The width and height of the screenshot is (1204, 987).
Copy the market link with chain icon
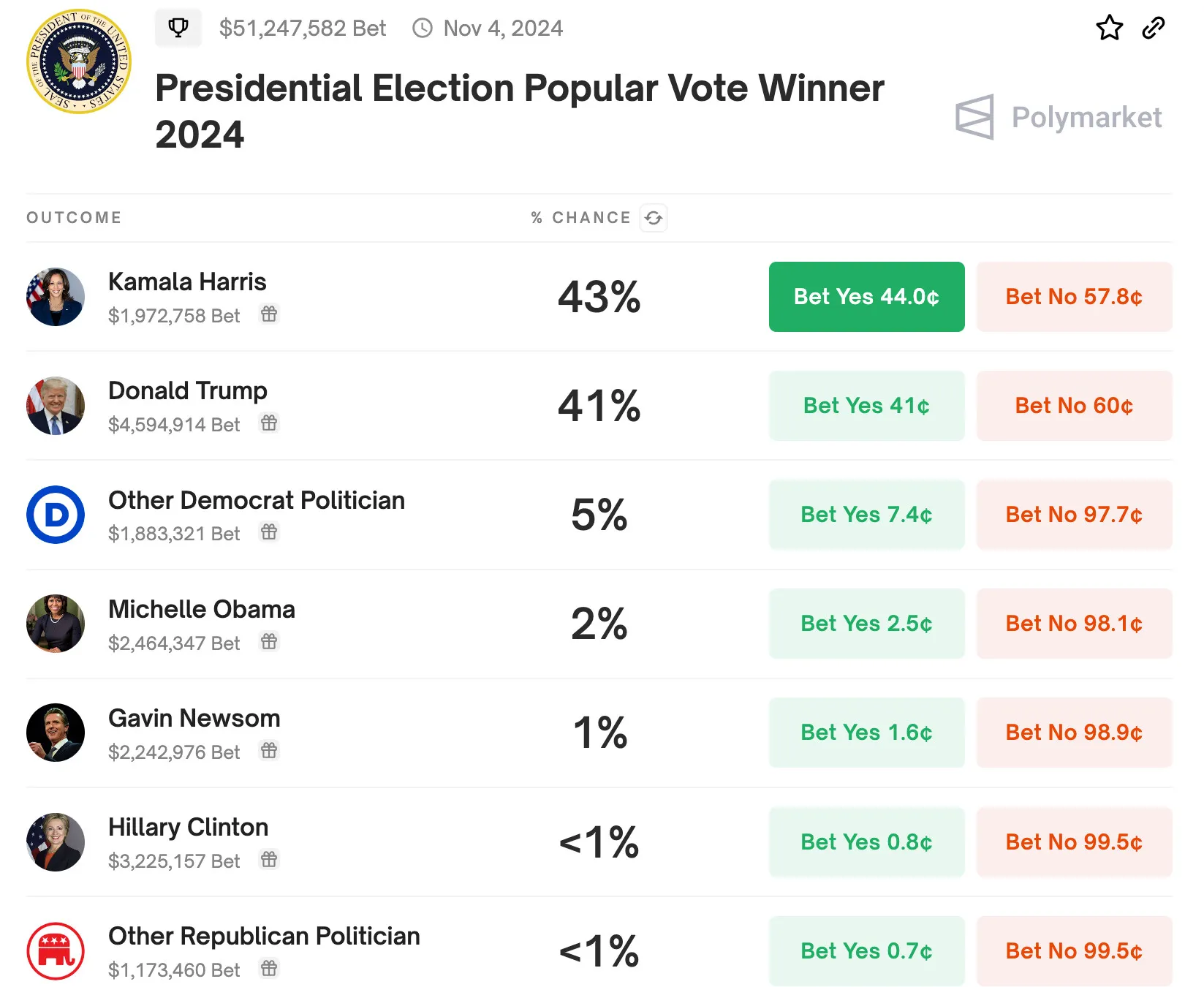(x=1153, y=28)
